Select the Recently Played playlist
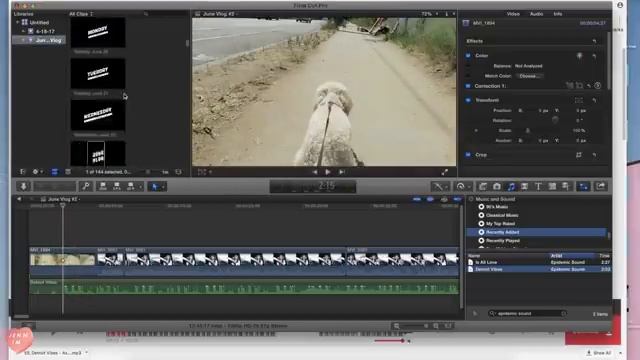 502,241
